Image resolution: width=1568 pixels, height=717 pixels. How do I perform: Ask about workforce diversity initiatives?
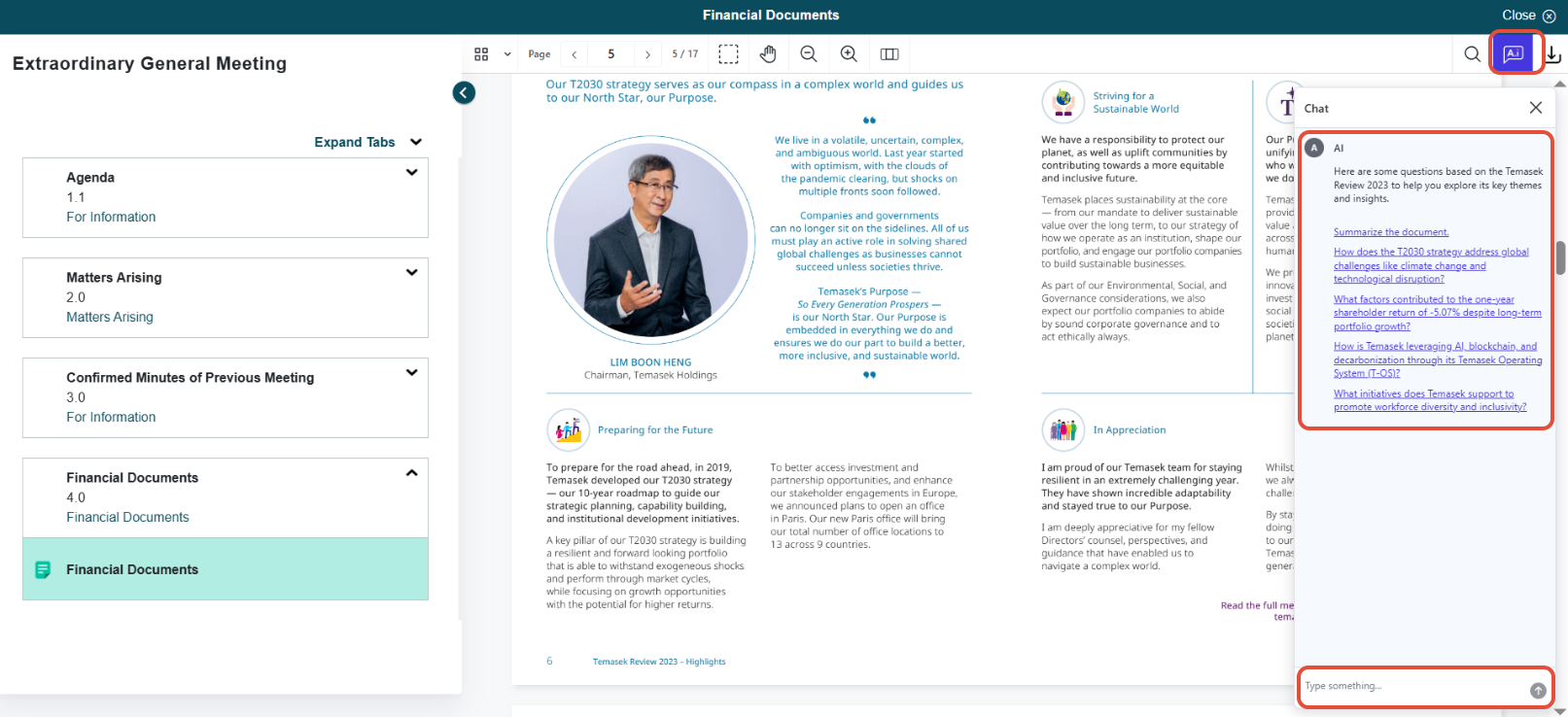(x=1430, y=400)
